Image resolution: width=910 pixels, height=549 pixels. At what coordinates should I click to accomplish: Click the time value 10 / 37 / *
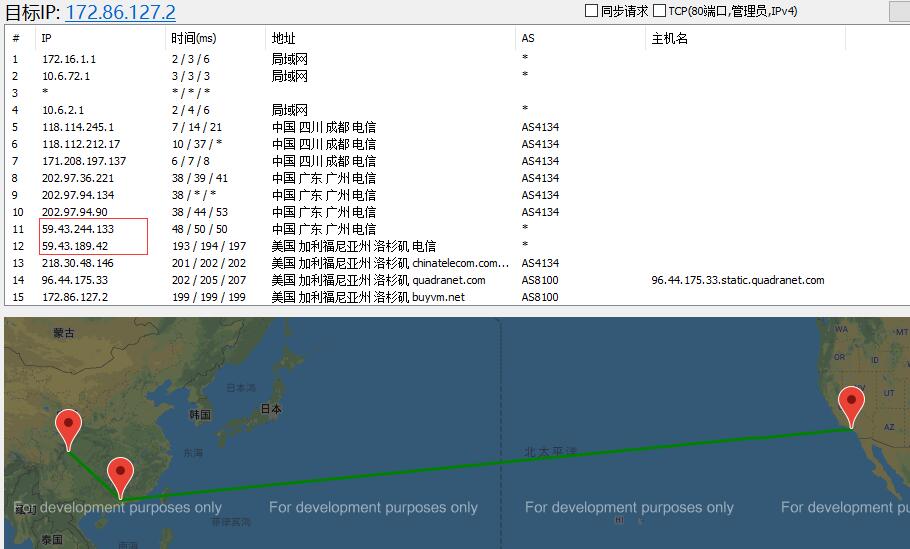point(197,144)
